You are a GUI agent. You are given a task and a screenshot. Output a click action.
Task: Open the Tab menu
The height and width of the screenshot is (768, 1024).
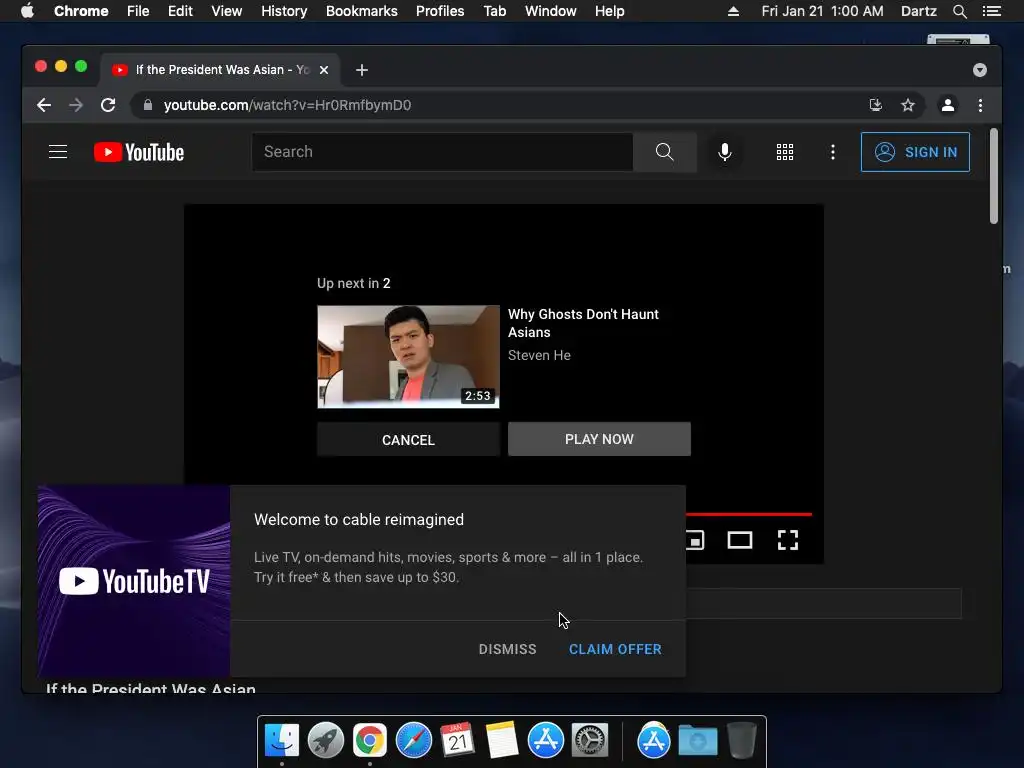[x=494, y=11]
